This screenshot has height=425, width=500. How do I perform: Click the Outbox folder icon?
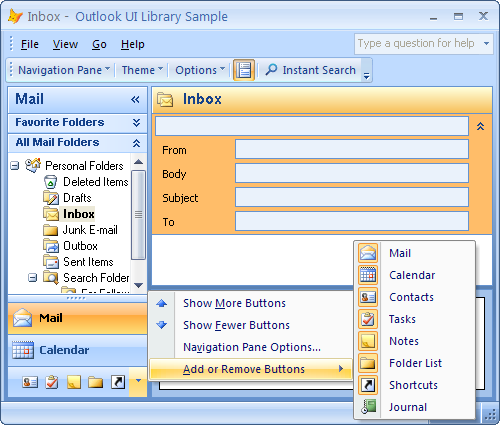[51, 246]
